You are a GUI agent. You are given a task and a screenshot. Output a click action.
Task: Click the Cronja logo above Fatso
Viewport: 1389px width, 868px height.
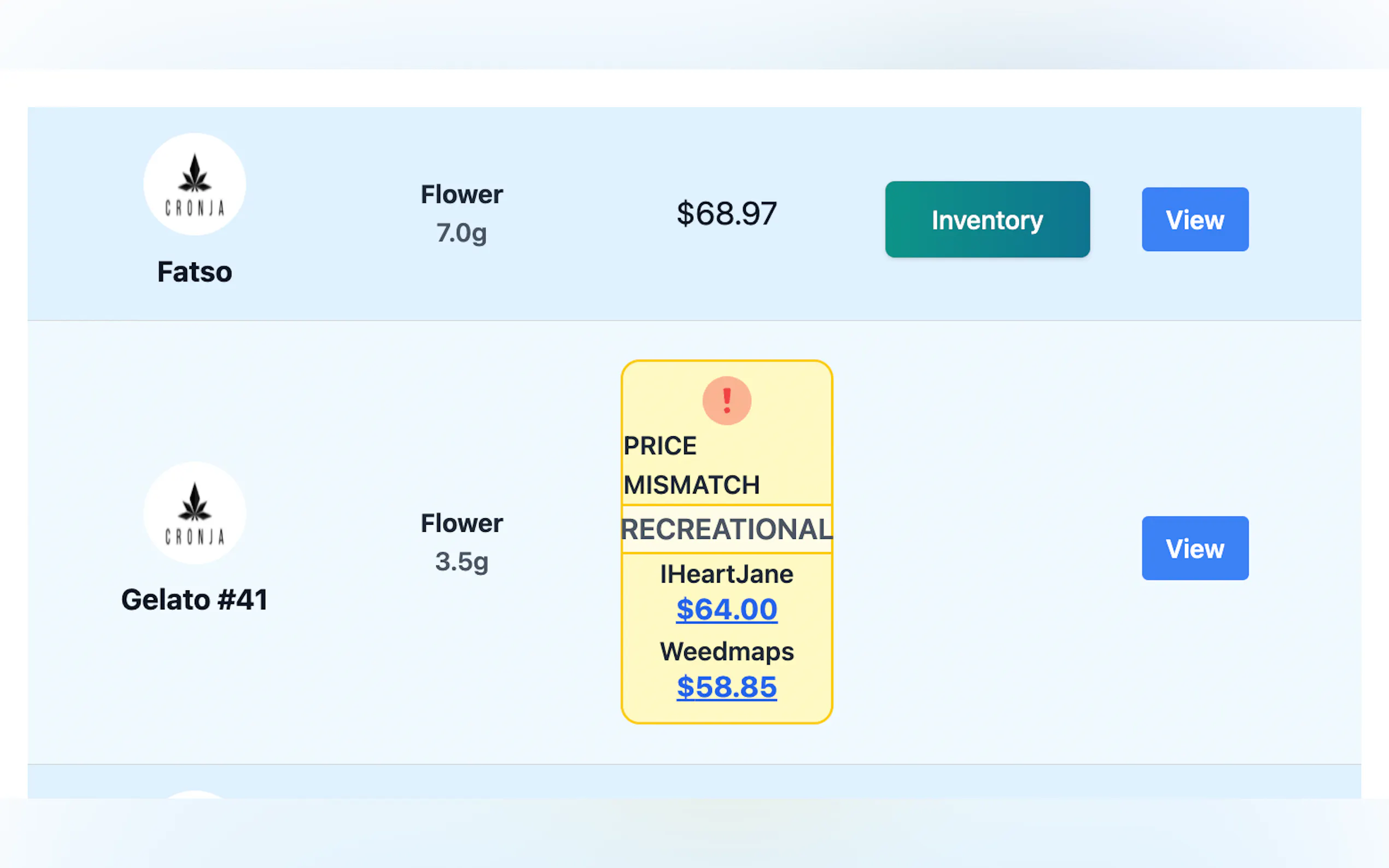pos(195,184)
